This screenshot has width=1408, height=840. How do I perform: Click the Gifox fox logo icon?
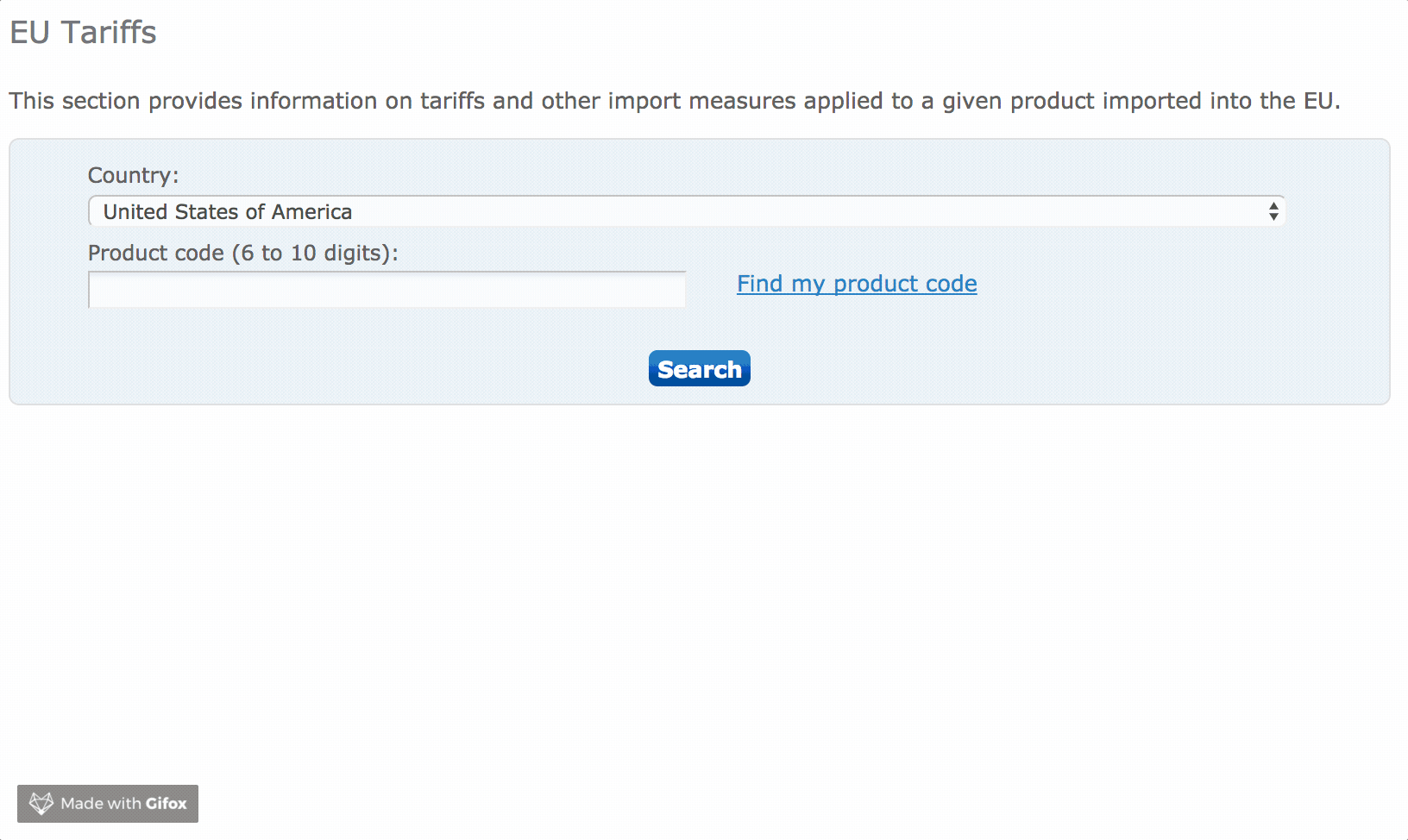[x=41, y=804]
